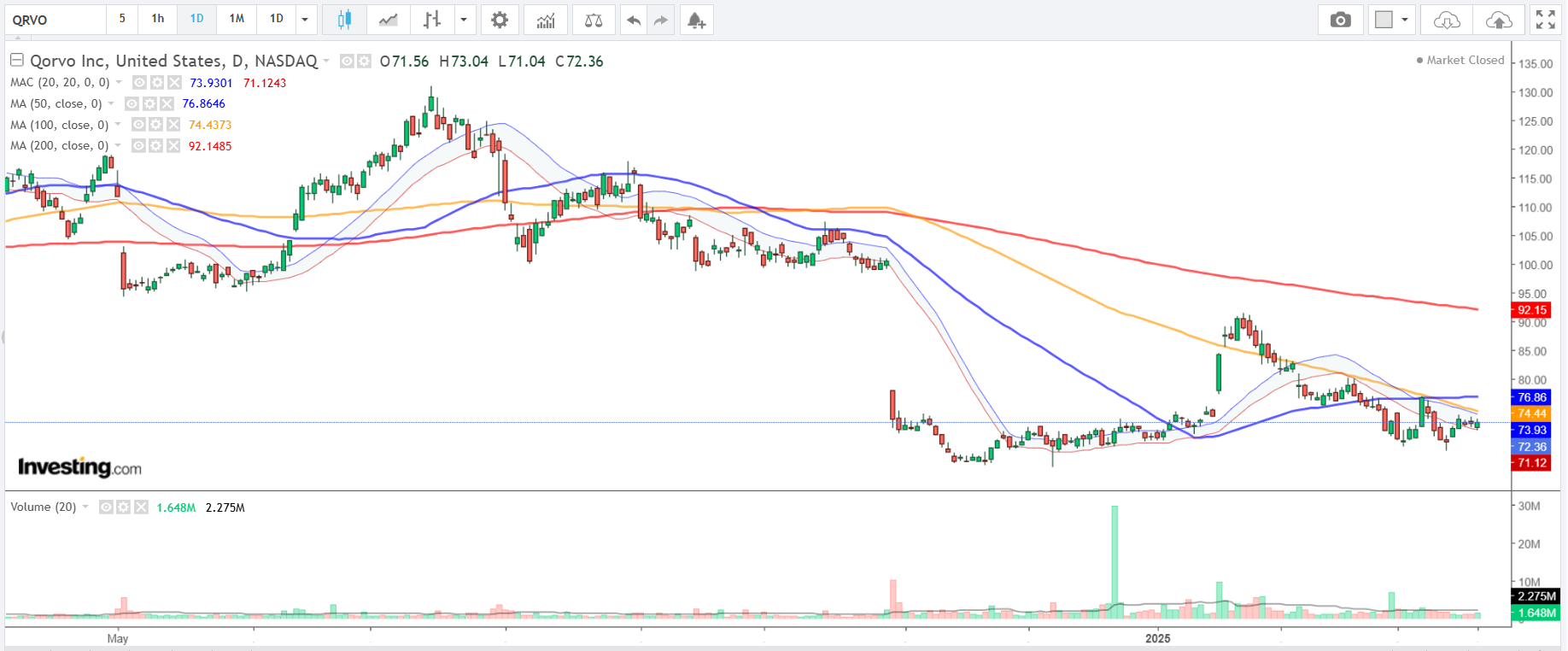Click the MA (200, close, 0) label
Screen dimensions: 1568x651
click(60, 146)
